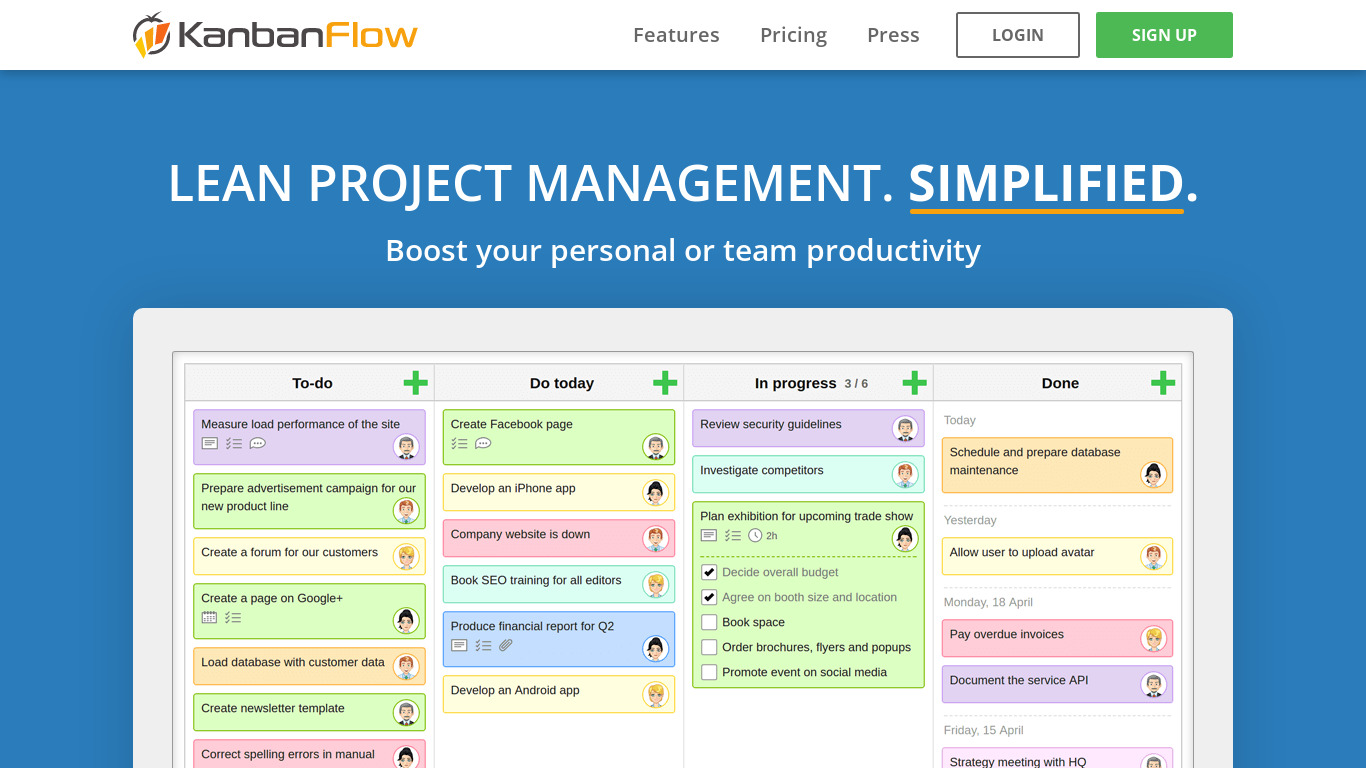This screenshot has height=768, width=1366.
Task: Click description icon on Measure load performance card
Action: tap(209, 443)
